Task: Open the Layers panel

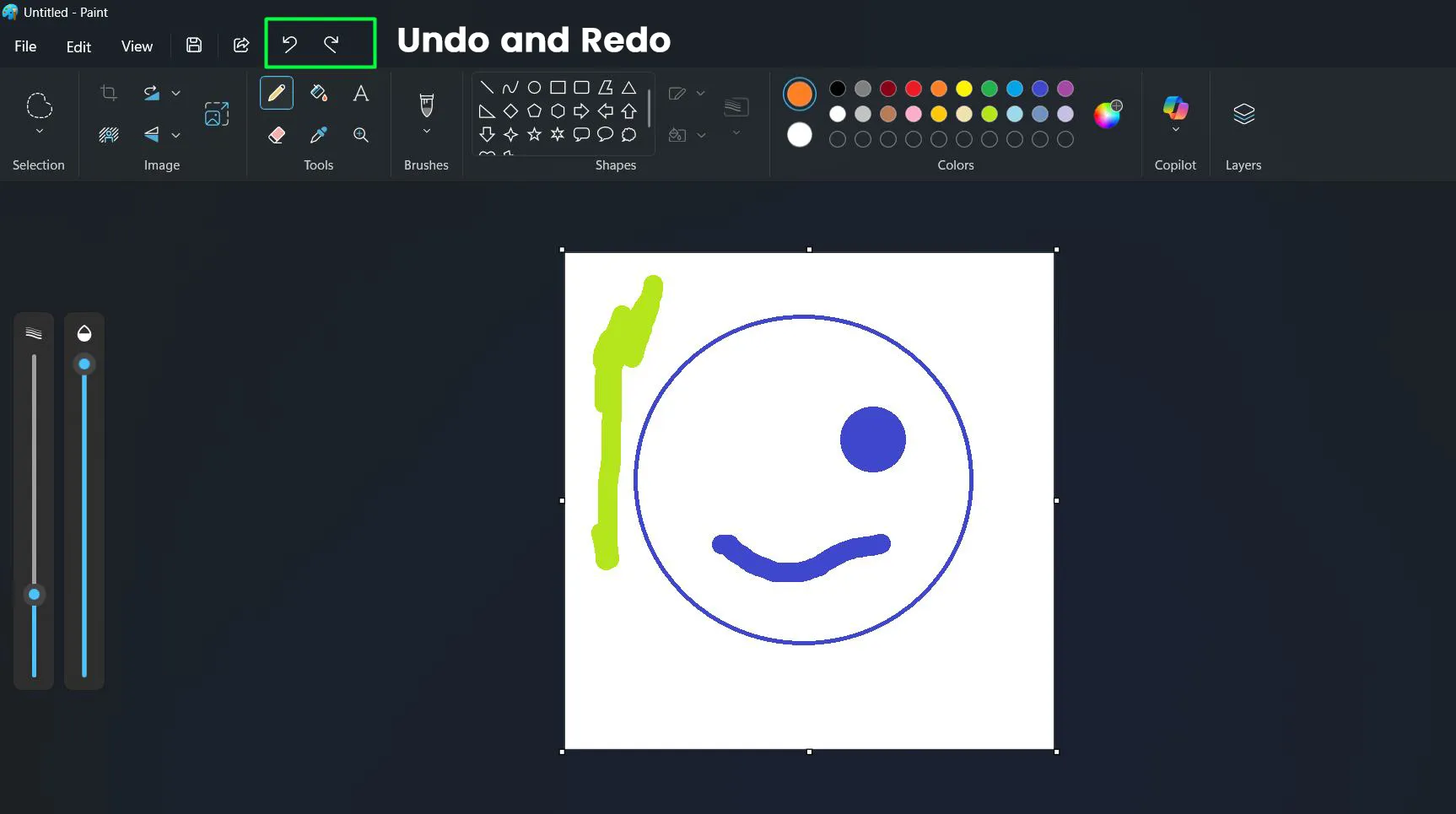Action: coord(1243,114)
